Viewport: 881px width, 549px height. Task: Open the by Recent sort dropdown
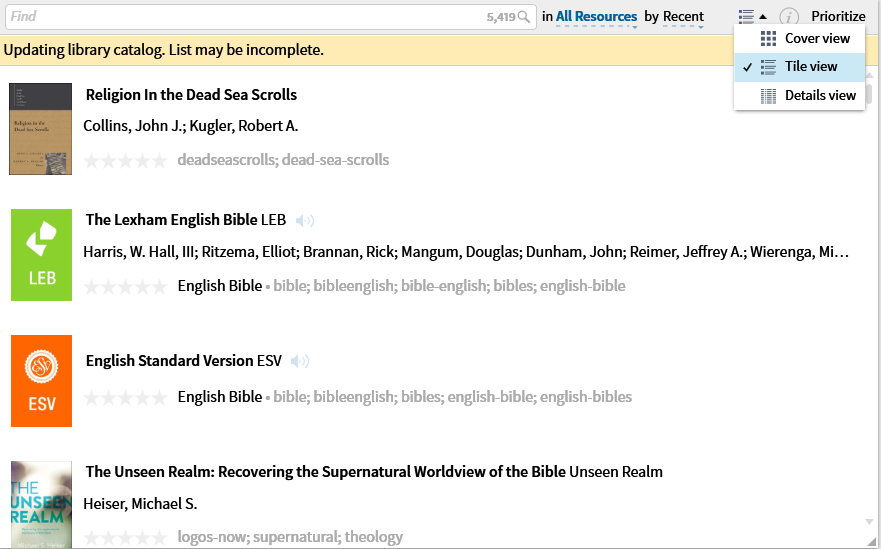point(683,17)
